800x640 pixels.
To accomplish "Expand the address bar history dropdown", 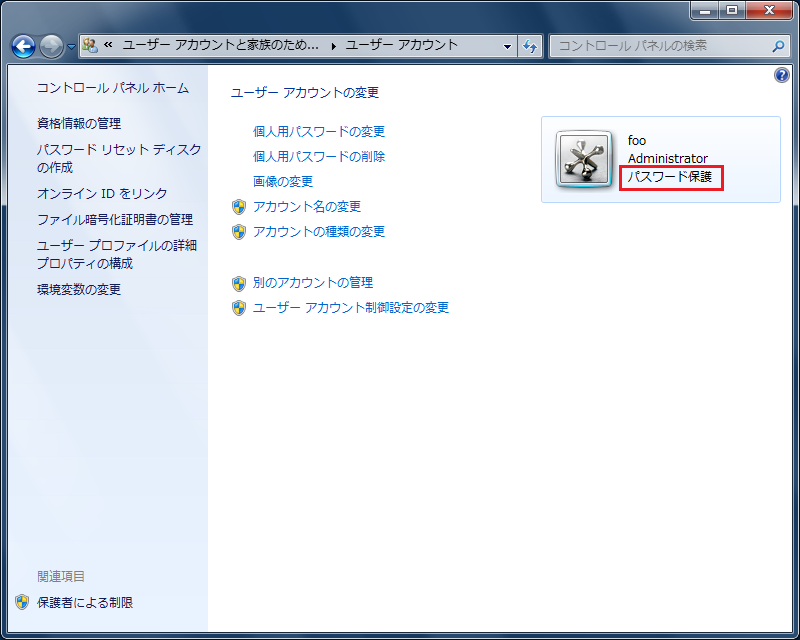I will pyautogui.click(x=508, y=46).
